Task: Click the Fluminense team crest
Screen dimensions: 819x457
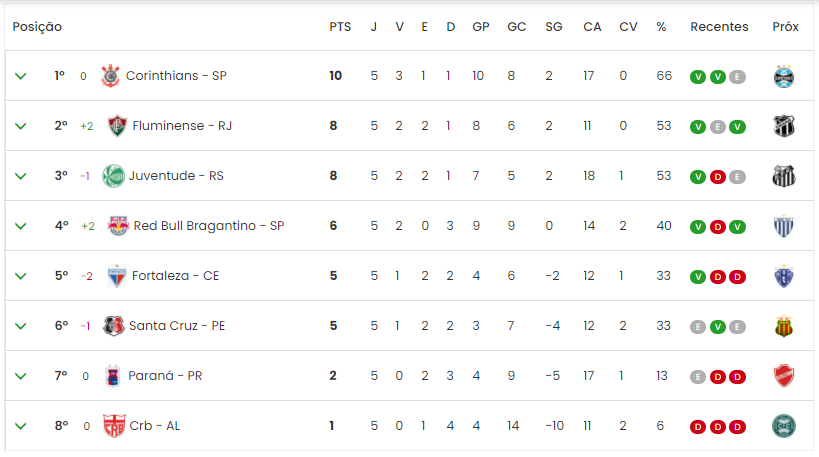Action: coord(117,126)
